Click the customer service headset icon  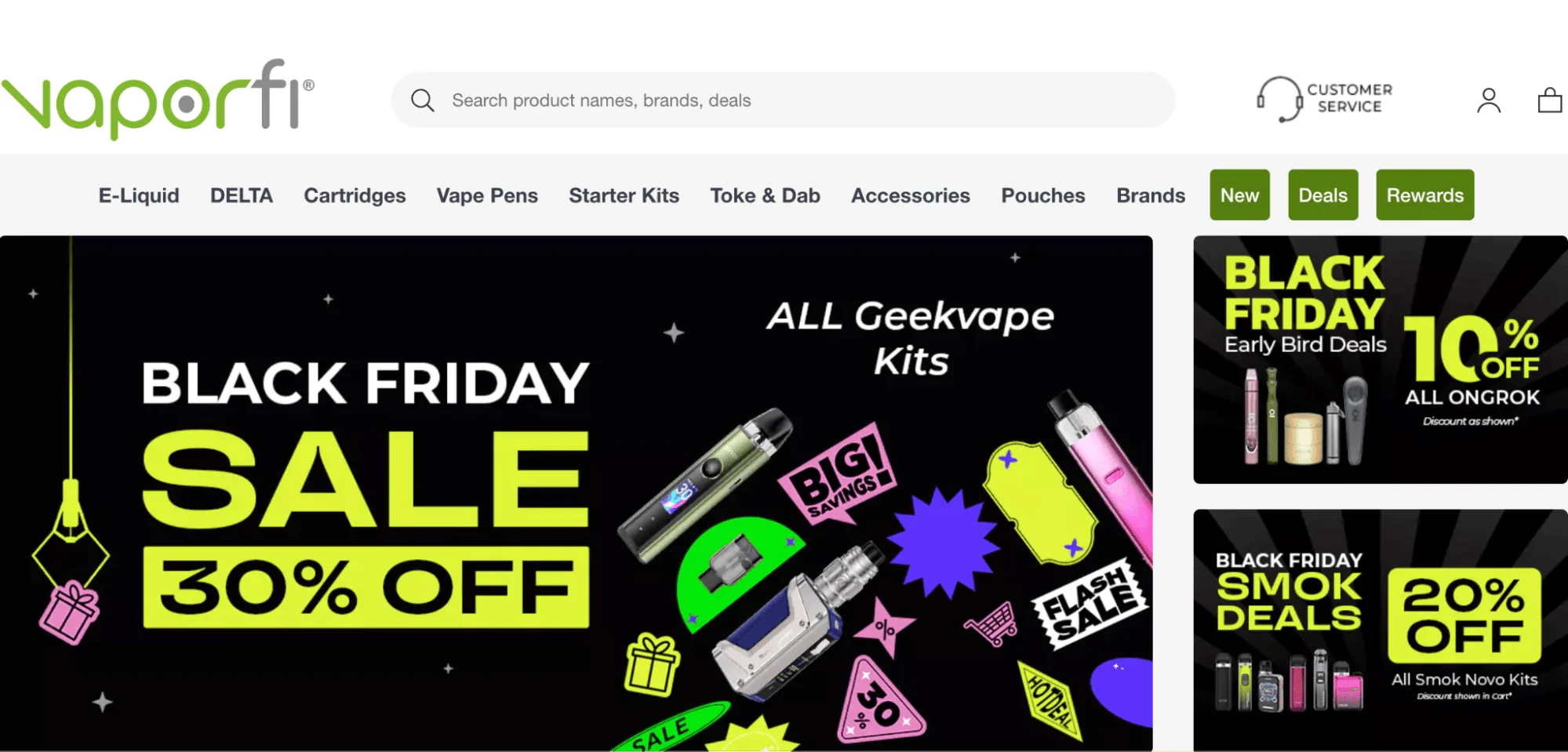coord(1279,99)
